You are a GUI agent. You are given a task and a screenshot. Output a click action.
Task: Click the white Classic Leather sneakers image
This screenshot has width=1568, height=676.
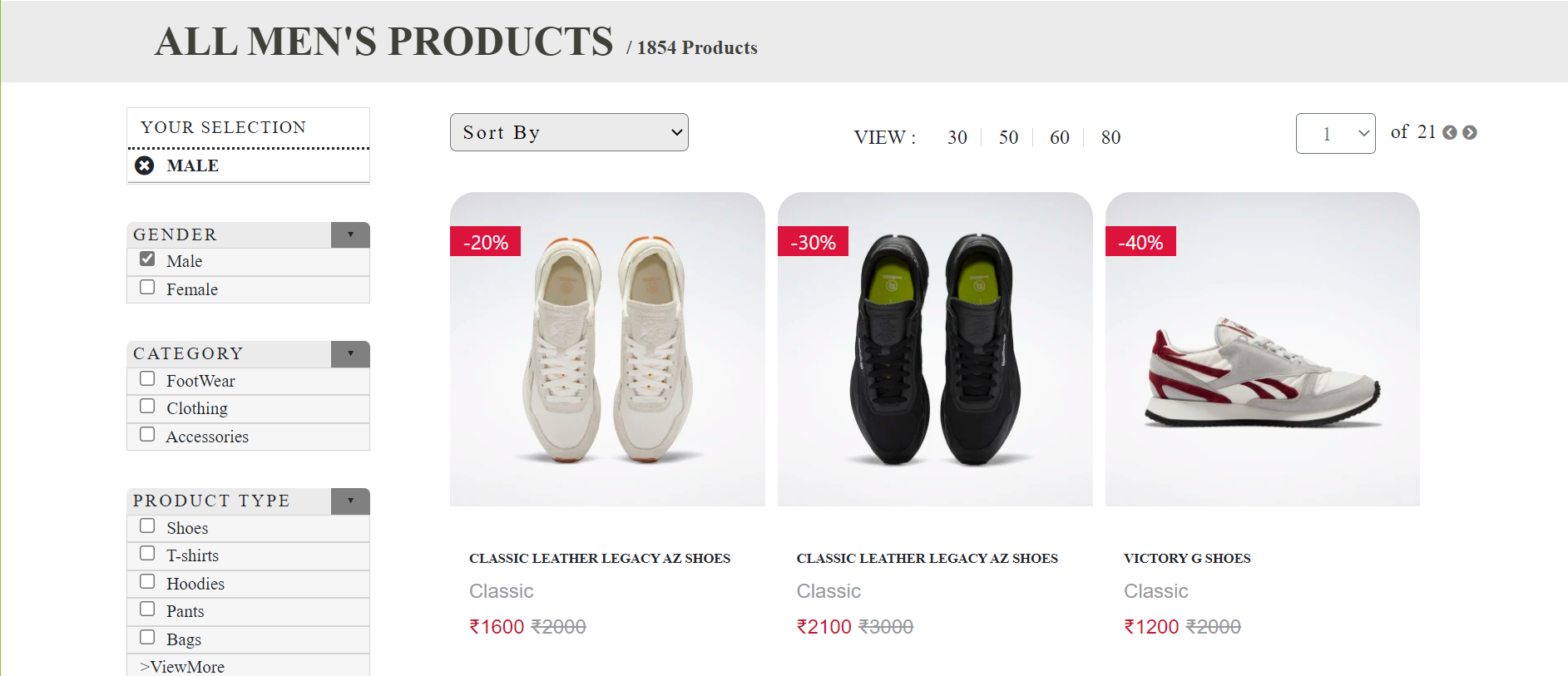[x=606, y=349]
